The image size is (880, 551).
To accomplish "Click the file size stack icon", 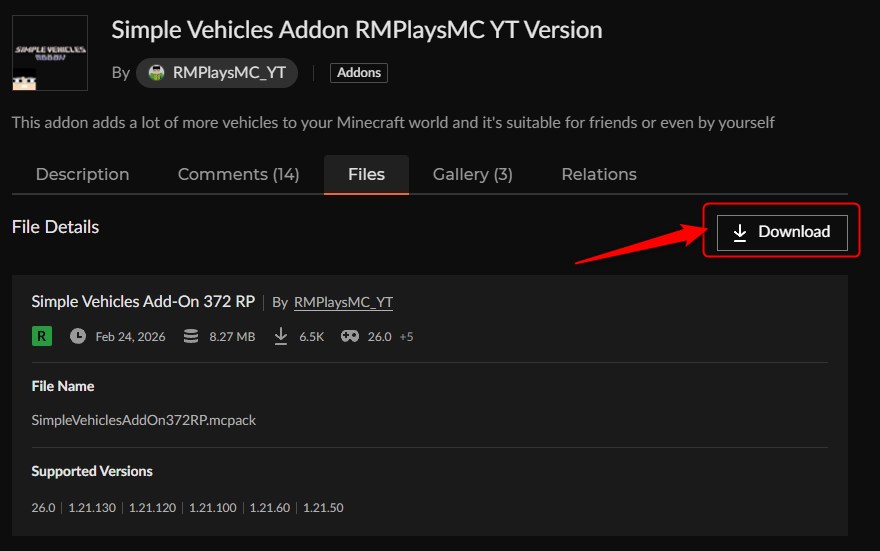I will [191, 336].
